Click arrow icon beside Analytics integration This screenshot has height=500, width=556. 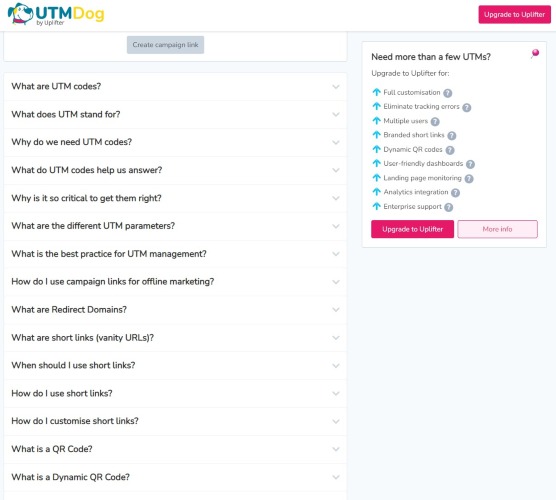pyautogui.click(x=376, y=192)
